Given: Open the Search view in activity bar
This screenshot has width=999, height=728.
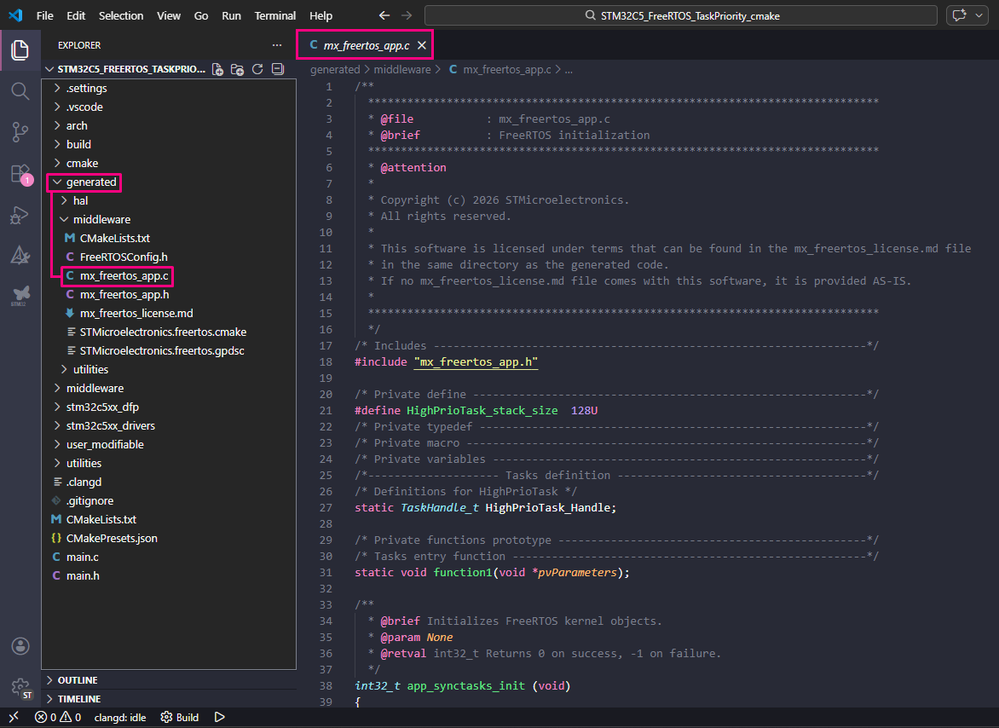Looking at the screenshot, I should coord(20,91).
